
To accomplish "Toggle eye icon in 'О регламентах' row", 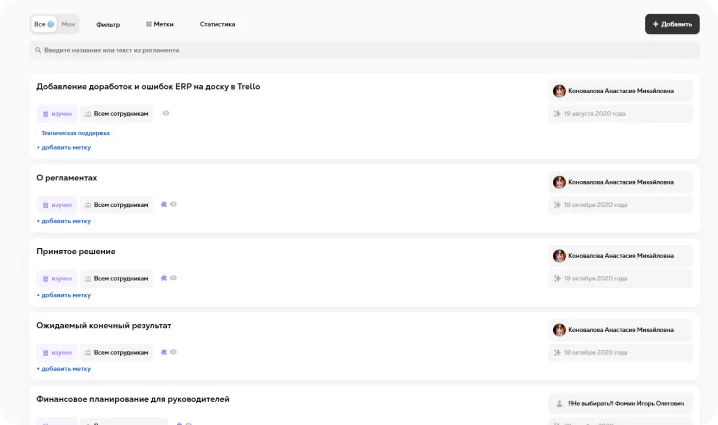I will click(174, 204).
